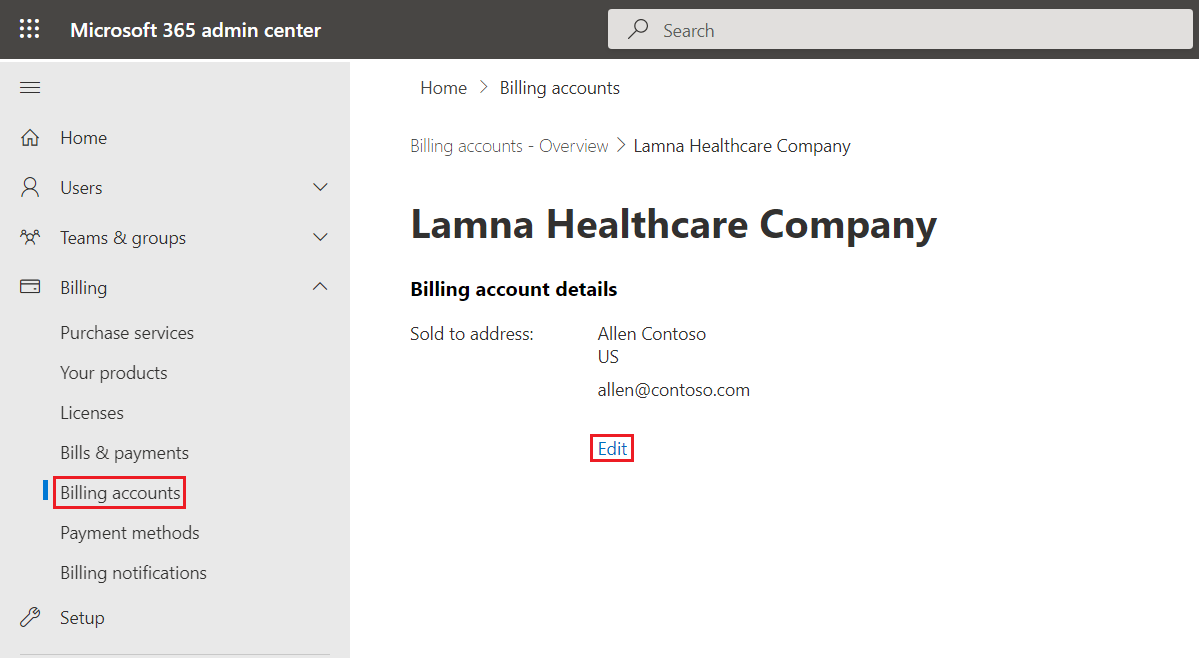Click Lamna Healthcare Company breadcrumb text
The width and height of the screenshot is (1199, 658).
point(742,146)
